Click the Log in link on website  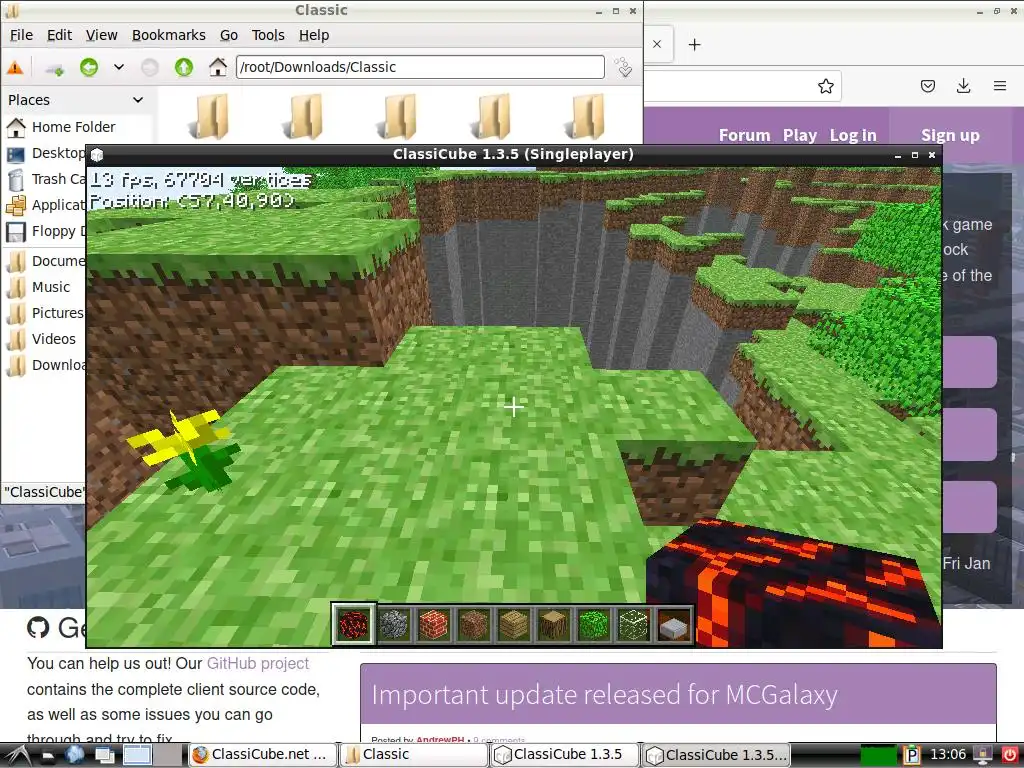click(x=853, y=135)
